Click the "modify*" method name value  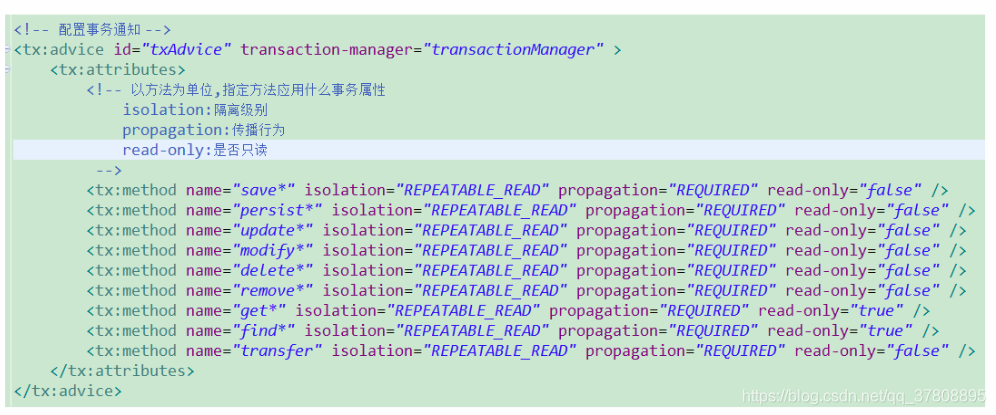[x=273, y=250]
